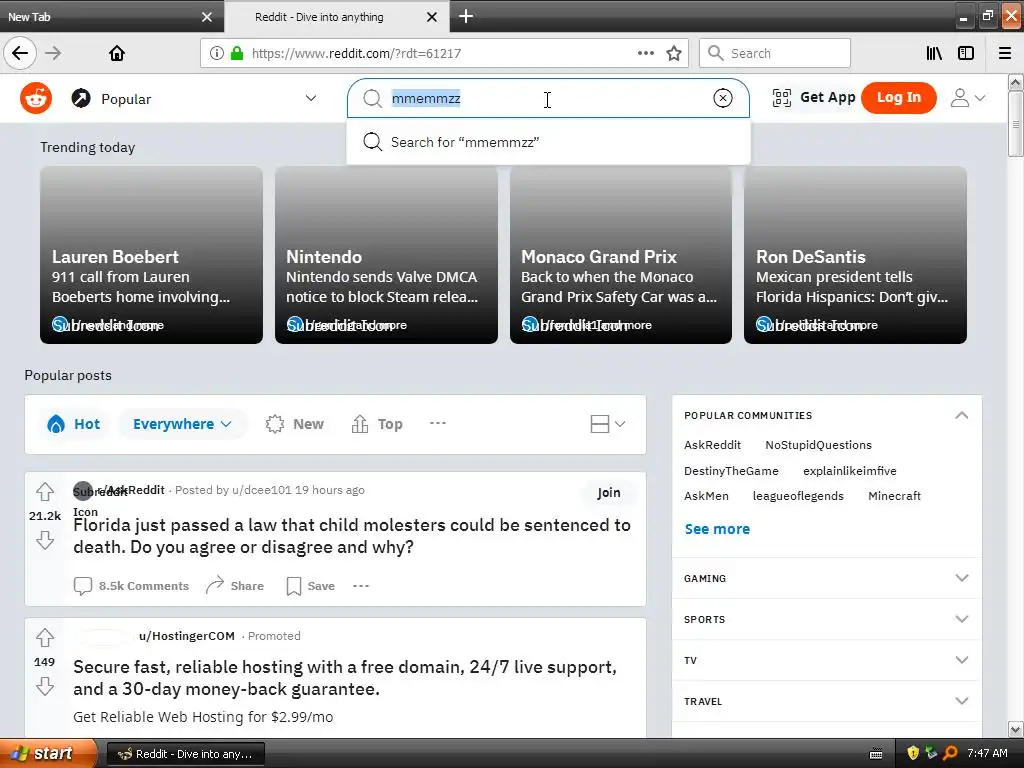Open the Ron DeSantis trending card

pyautogui.click(x=855, y=255)
